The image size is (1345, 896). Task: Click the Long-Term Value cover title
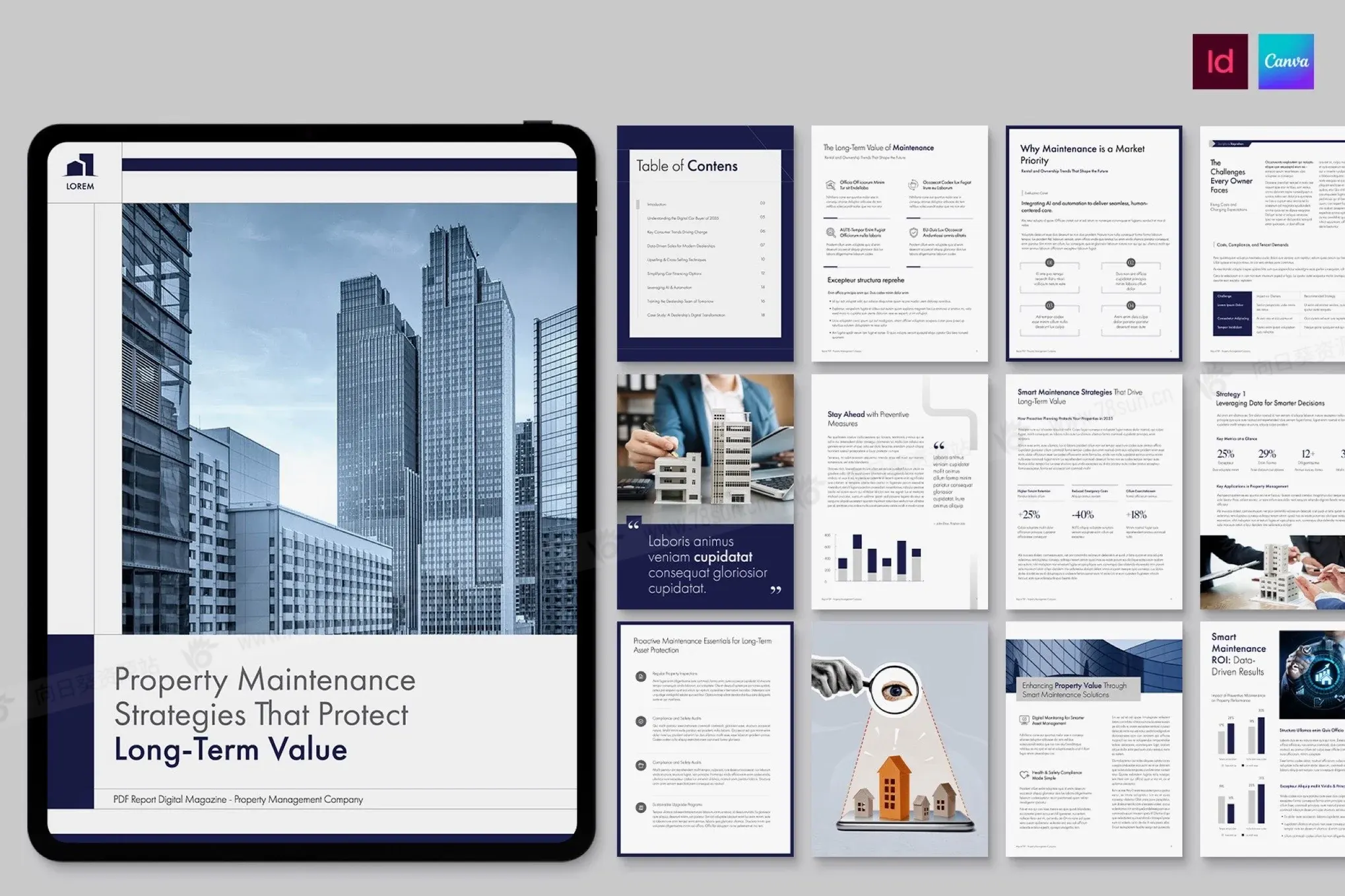[230, 750]
